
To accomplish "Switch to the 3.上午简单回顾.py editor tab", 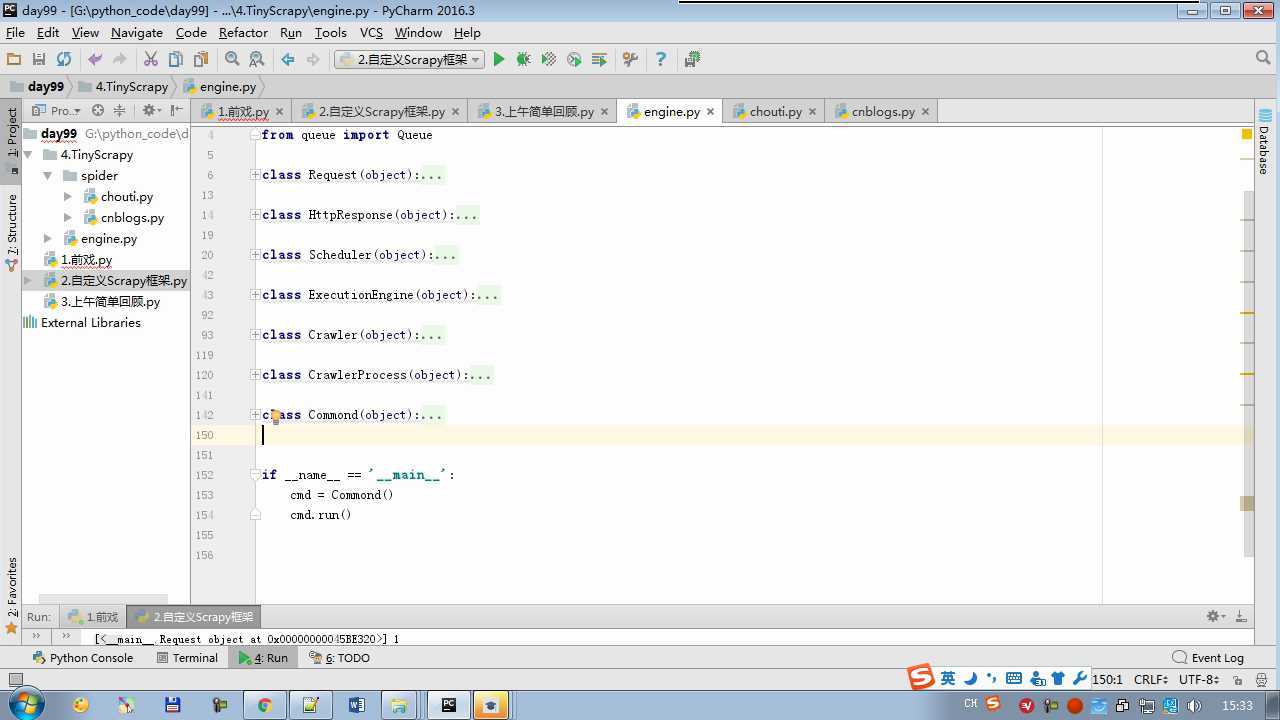I will [x=544, y=111].
